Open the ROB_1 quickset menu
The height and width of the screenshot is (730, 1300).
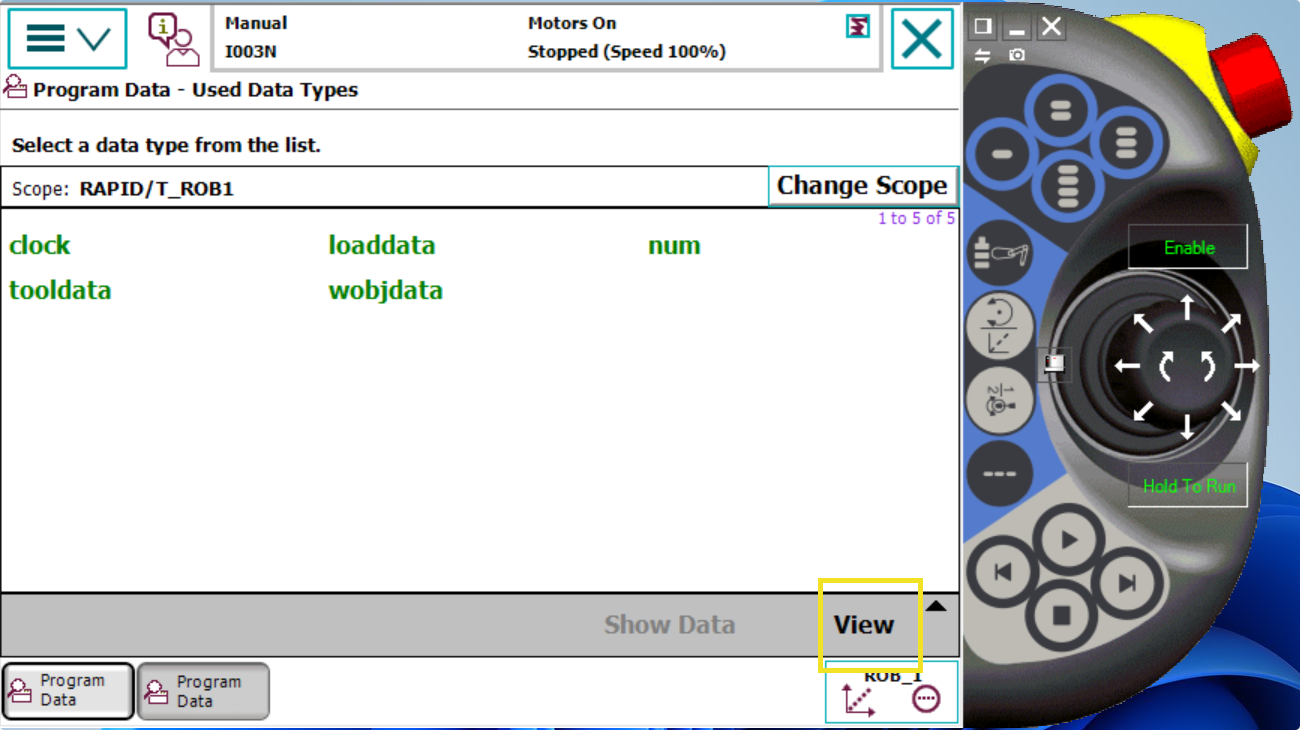click(x=891, y=692)
